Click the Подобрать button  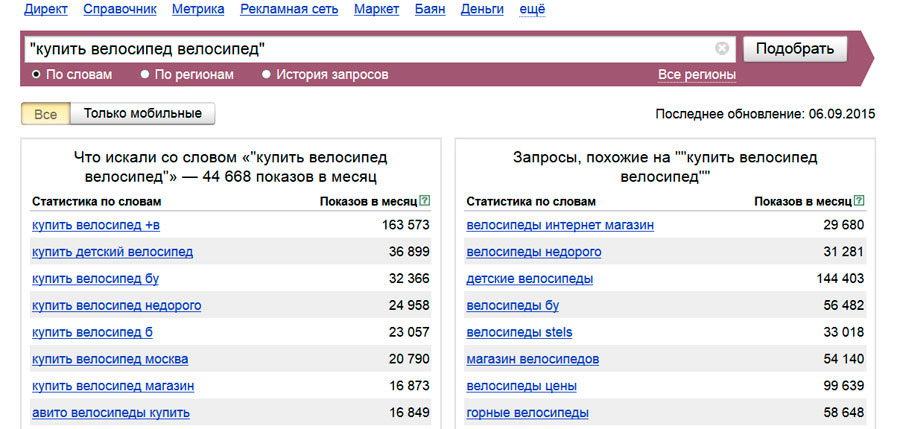point(795,49)
